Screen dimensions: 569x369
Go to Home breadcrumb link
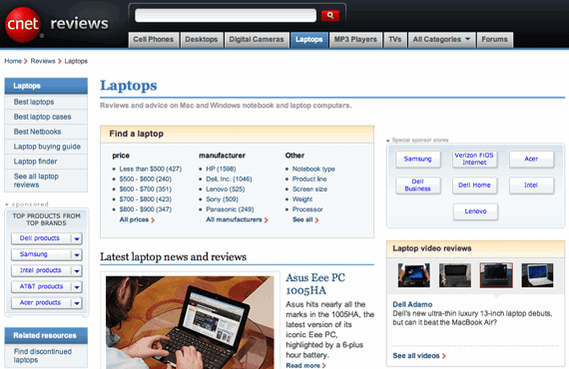pos(13,61)
